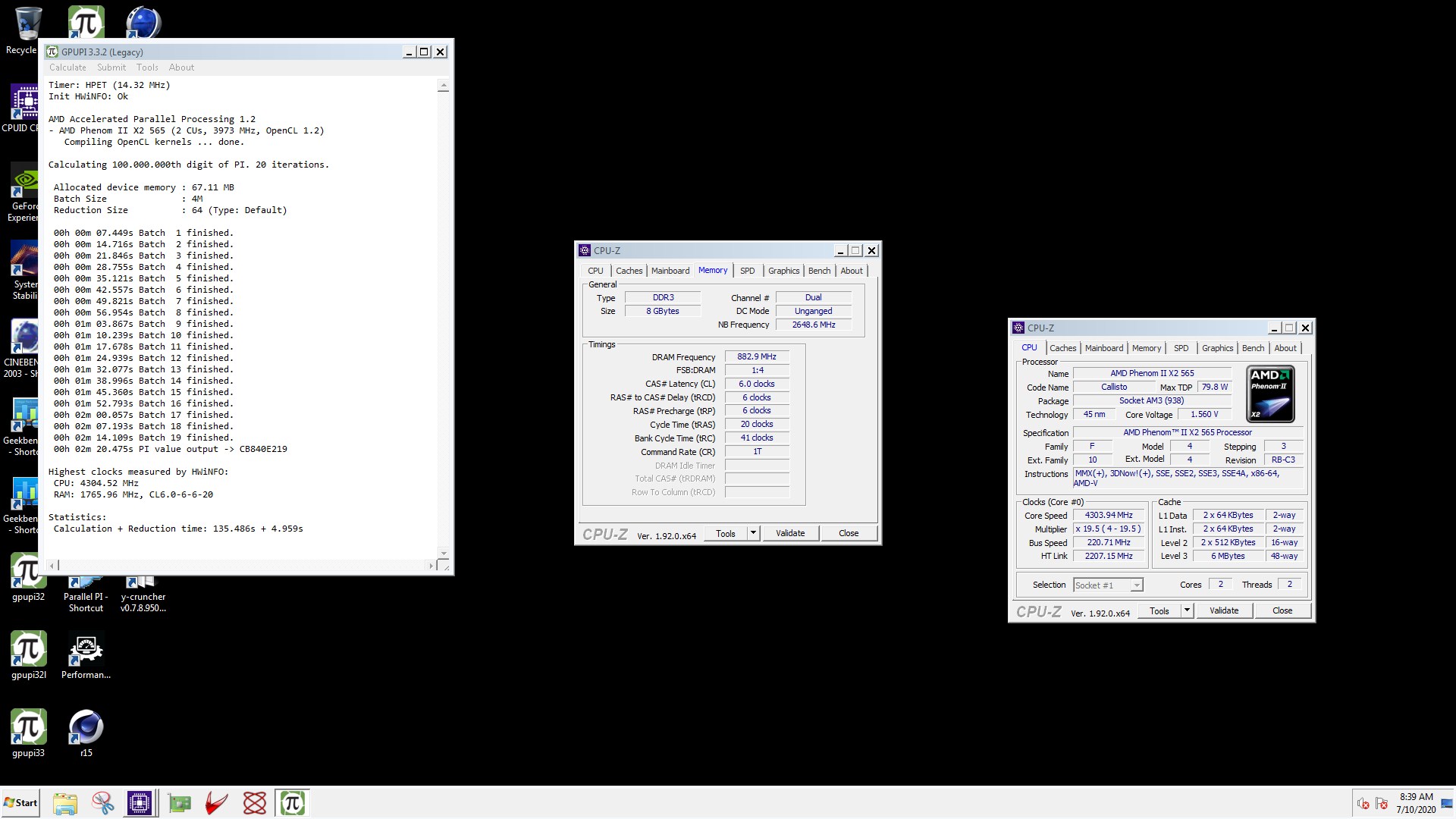Expand Tools dropdown arrow in Memory CPU-Z window

[x=753, y=533]
